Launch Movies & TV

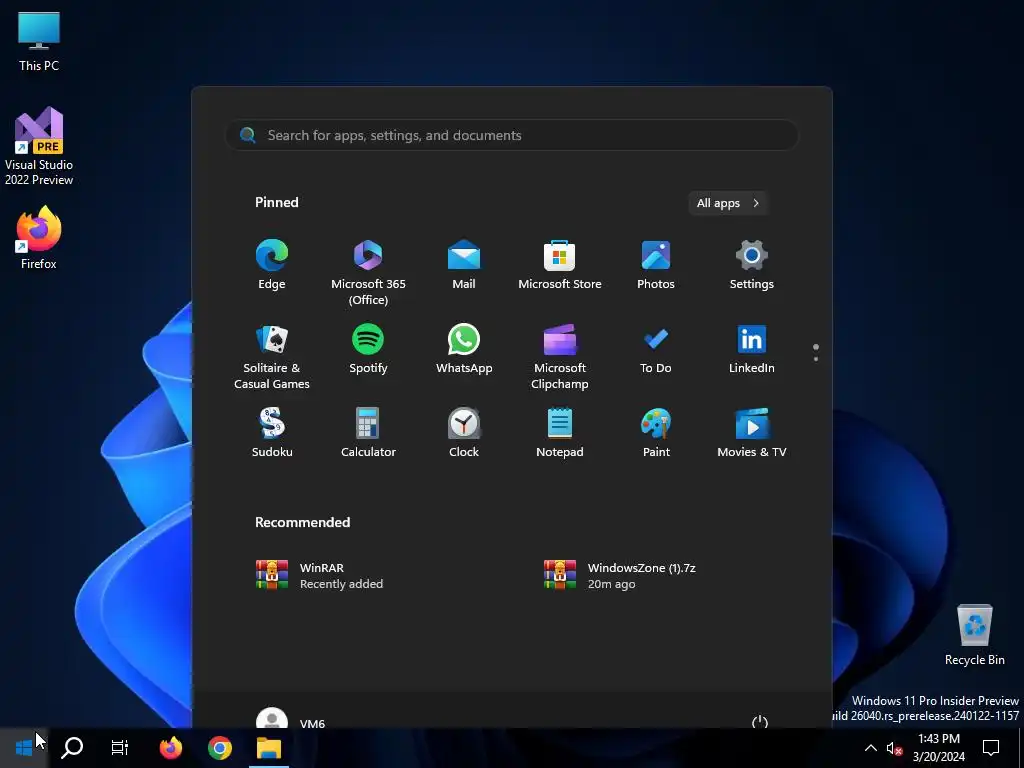pos(752,432)
